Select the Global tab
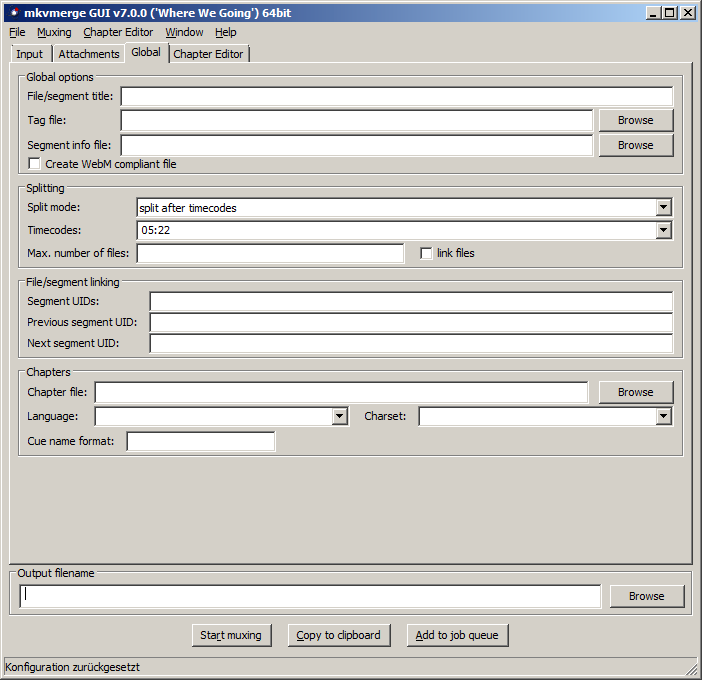The width and height of the screenshot is (702, 680). pos(146,52)
